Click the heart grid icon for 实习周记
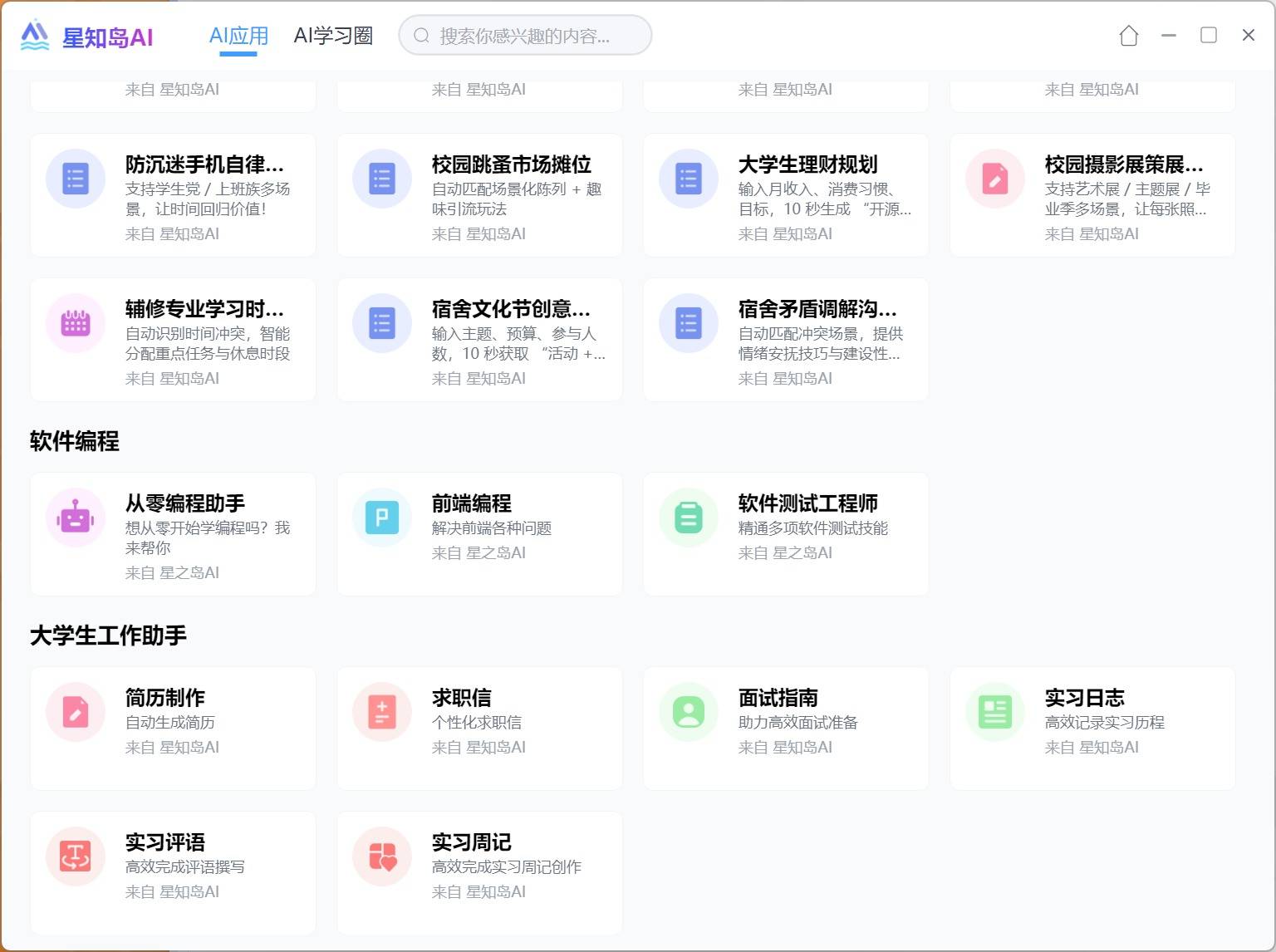 tap(382, 856)
